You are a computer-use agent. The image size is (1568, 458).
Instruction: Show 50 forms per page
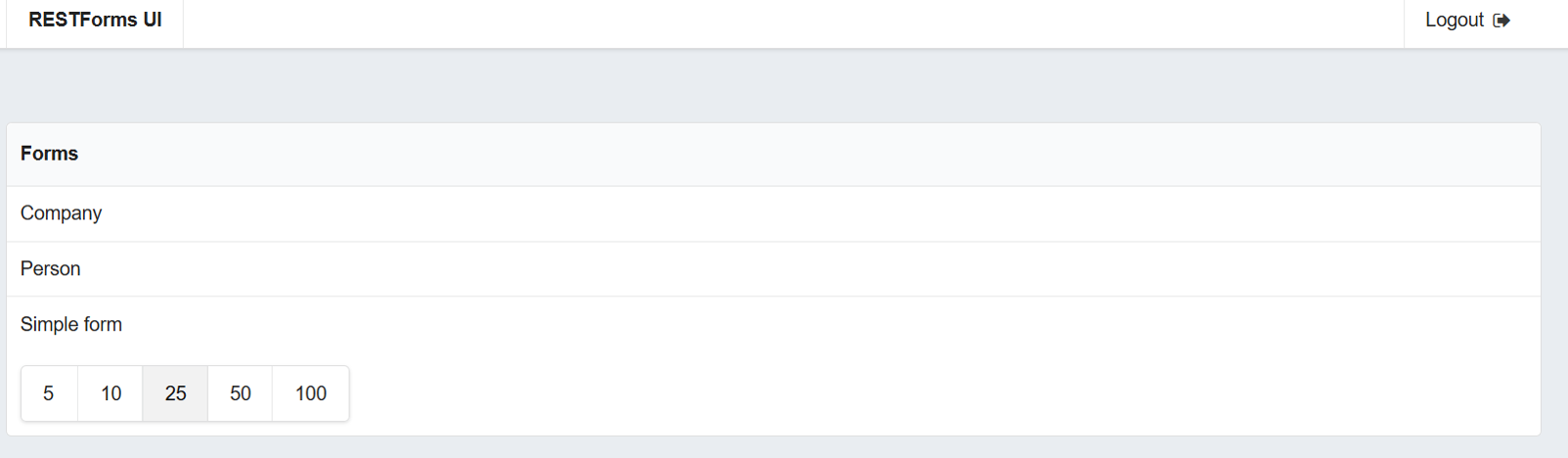[240, 393]
